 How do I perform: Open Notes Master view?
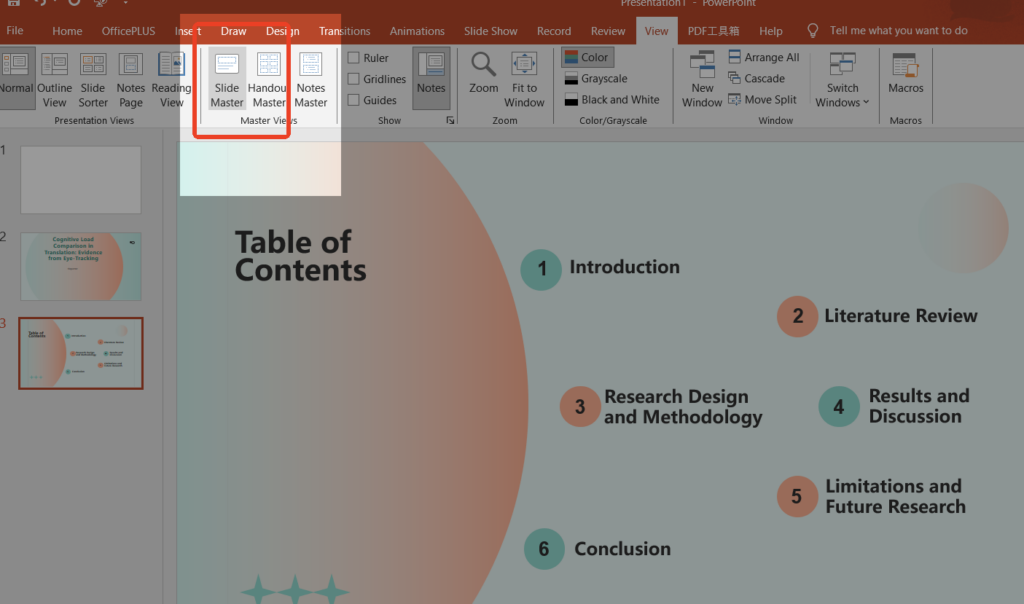tap(310, 79)
